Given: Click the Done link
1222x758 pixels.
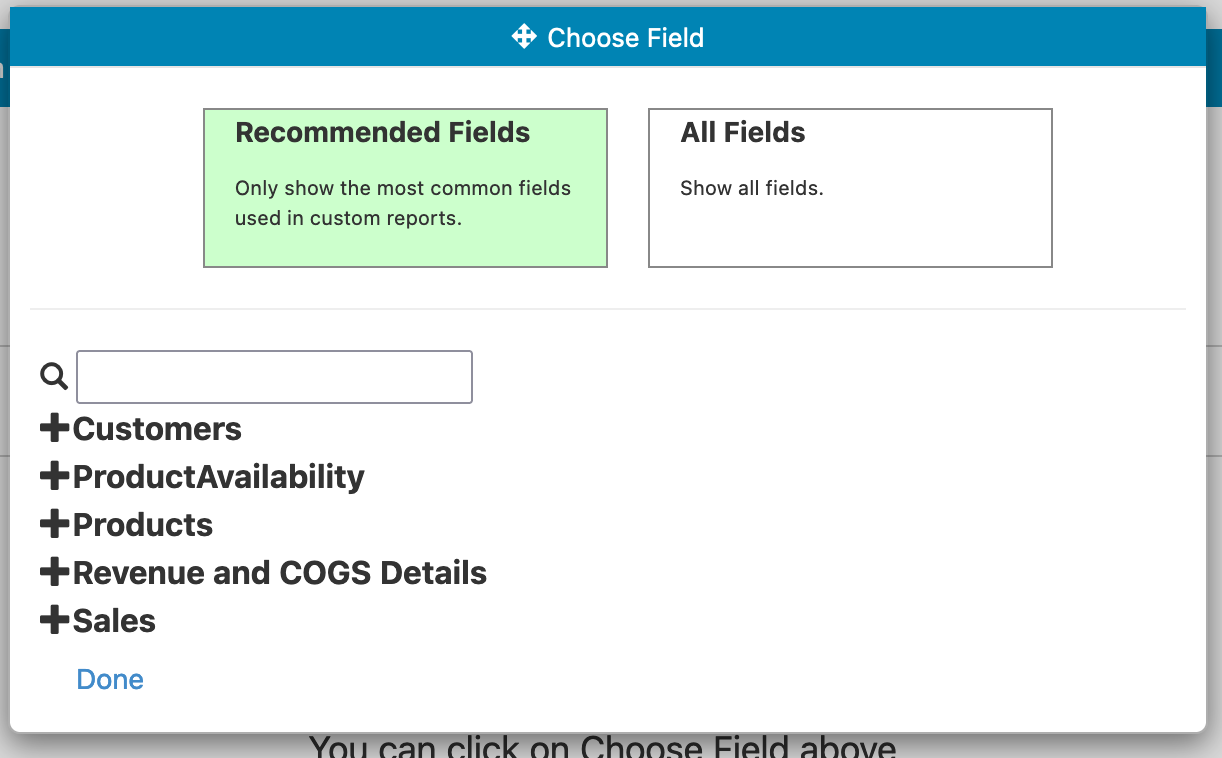Looking at the screenshot, I should pos(110,679).
